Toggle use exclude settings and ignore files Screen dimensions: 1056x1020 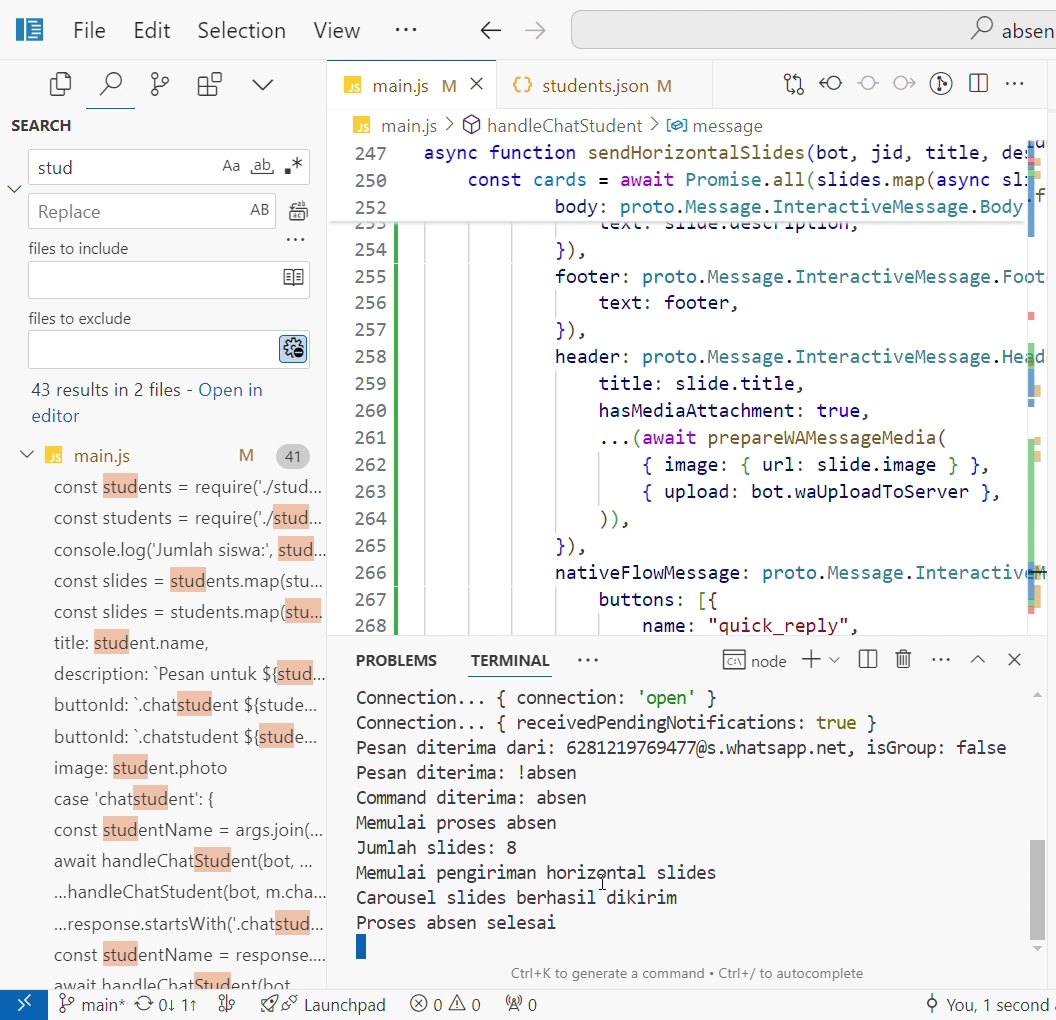293,349
